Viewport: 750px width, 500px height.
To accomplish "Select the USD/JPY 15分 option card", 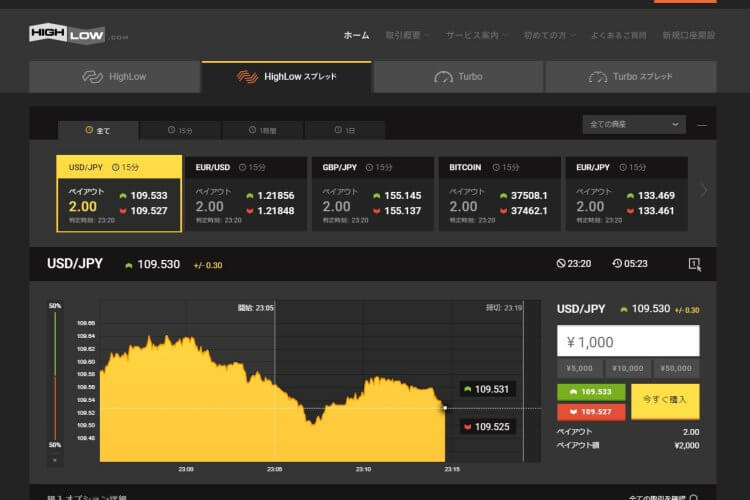I will [119, 194].
